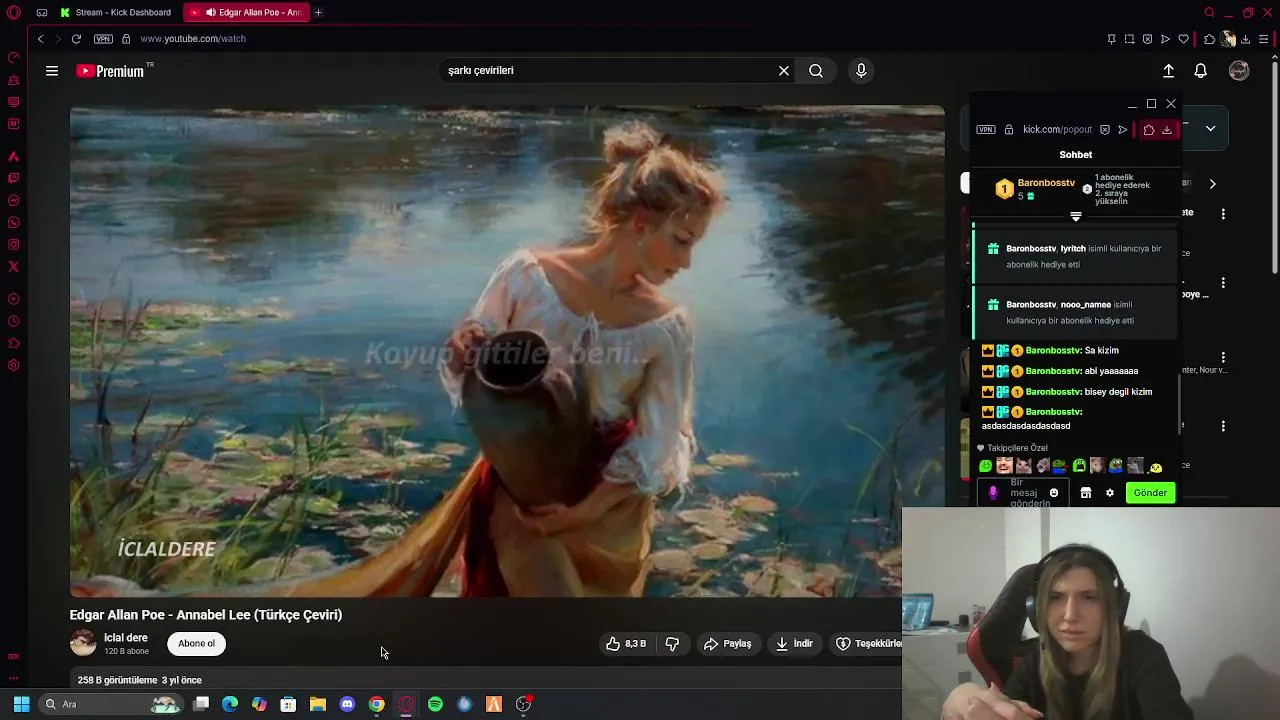Open Kick popout extensions cube icon

[1148, 130]
